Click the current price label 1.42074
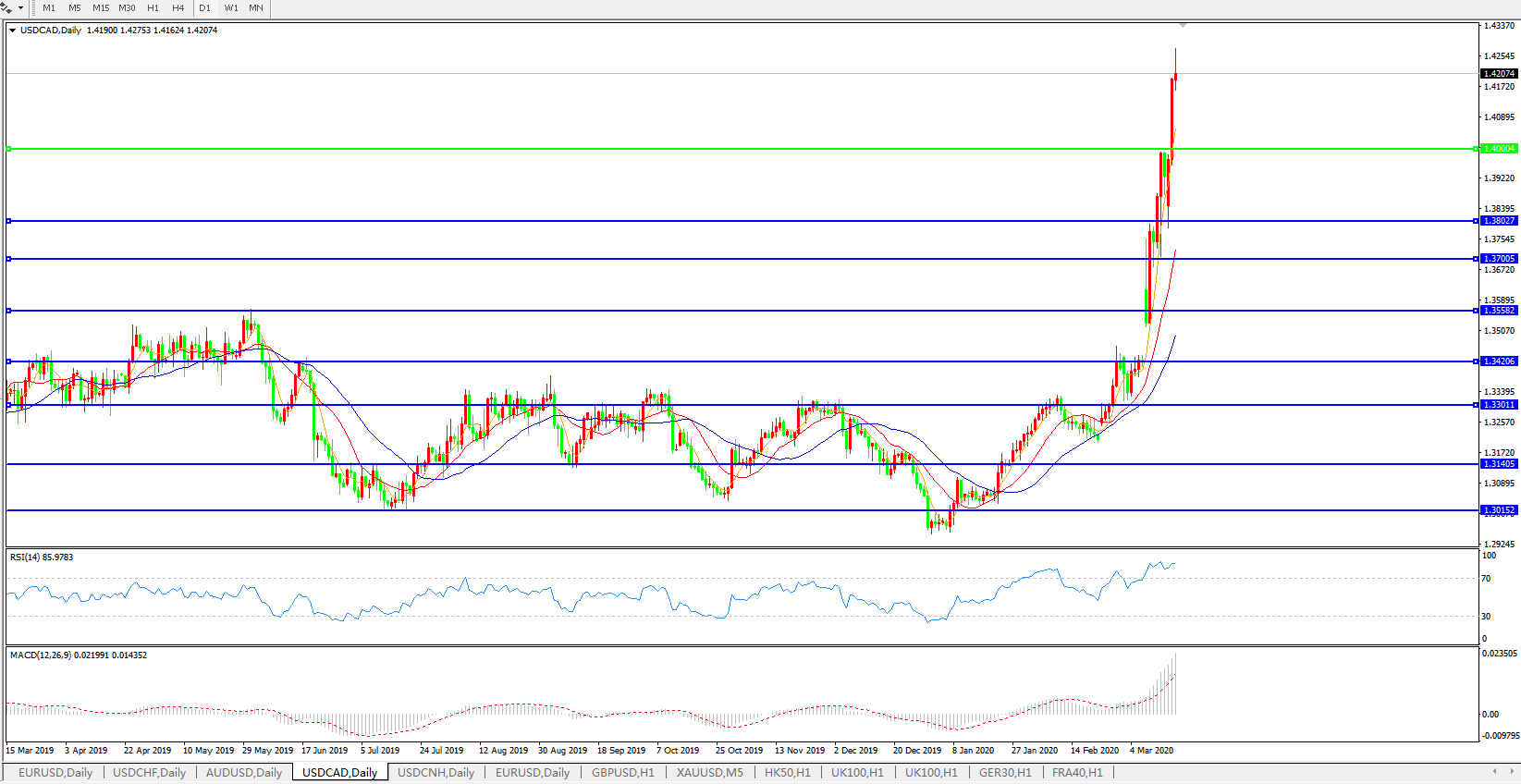Image resolution: width=1521 pixels, height=784 pixels. pos(1499,74)
